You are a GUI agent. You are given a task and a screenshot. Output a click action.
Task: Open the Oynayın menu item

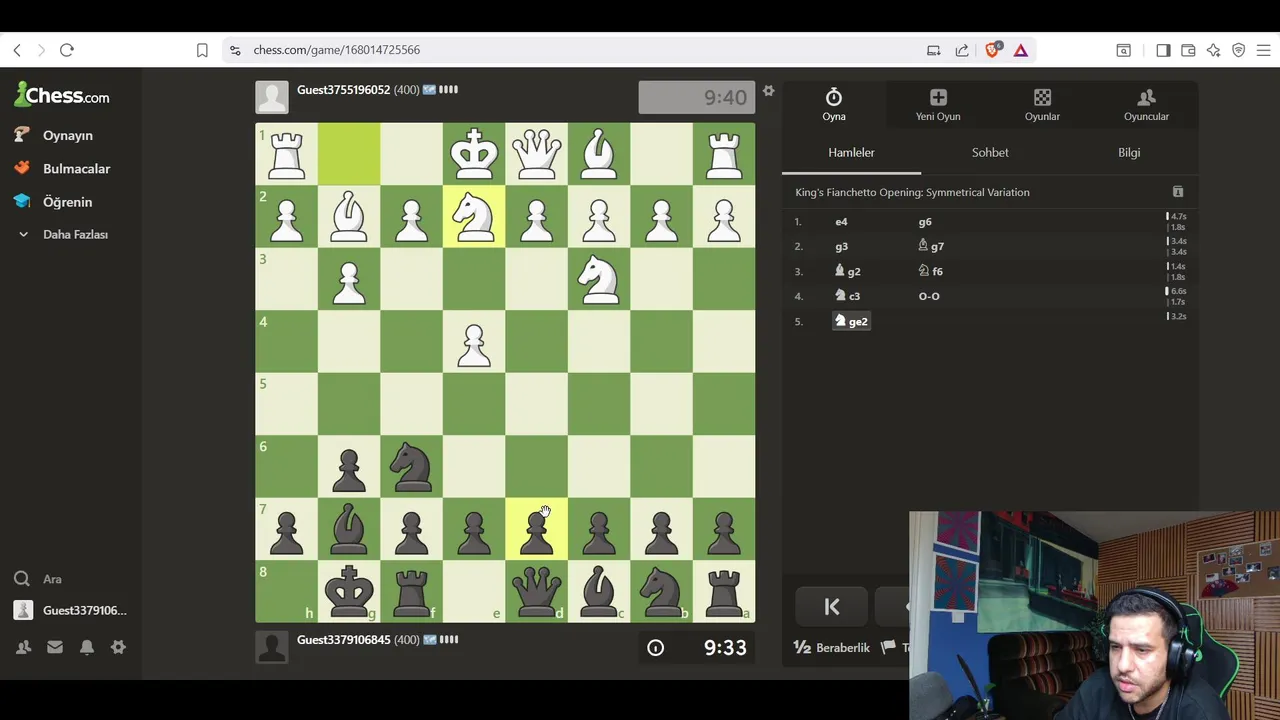click(67, 135)
